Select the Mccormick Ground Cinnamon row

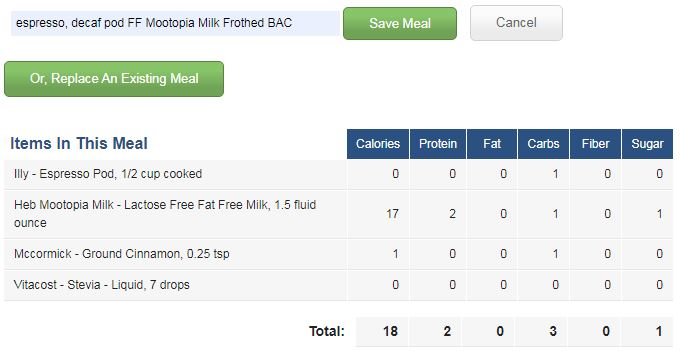(339, 254)
